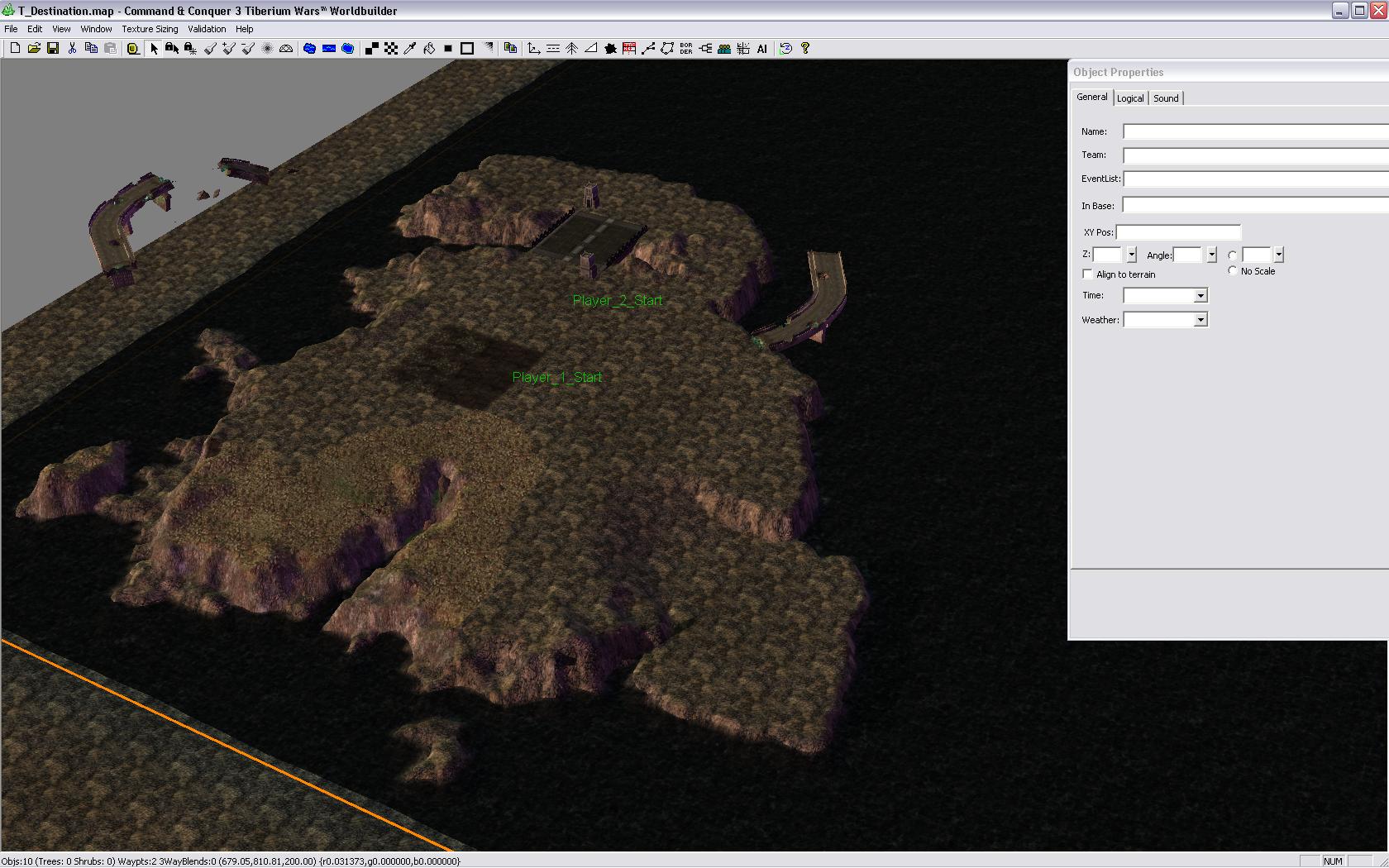Choose the plus height brush (raise terrain)

(x=229, y=49)
